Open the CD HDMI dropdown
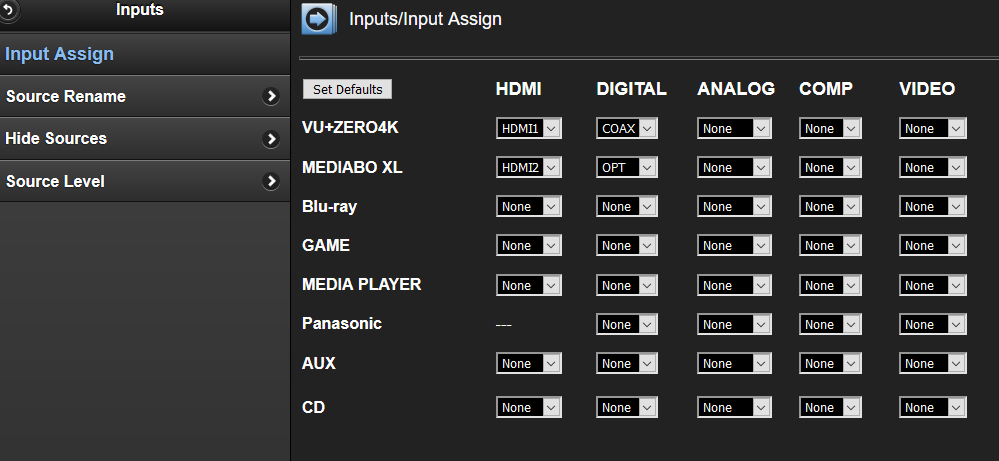 [x=529, y=408]
